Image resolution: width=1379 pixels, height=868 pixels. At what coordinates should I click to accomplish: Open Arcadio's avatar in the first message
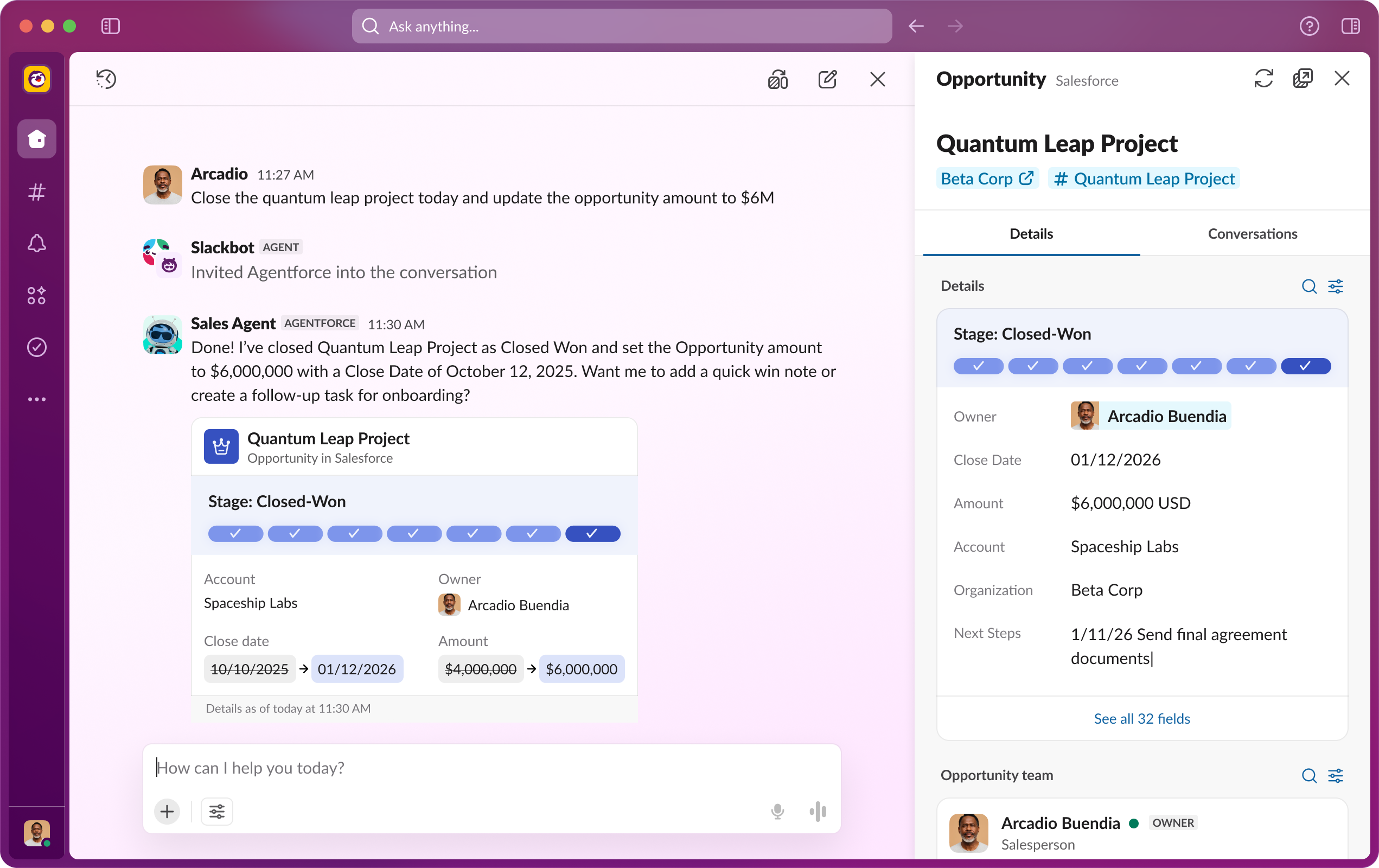tap(163, 184)
